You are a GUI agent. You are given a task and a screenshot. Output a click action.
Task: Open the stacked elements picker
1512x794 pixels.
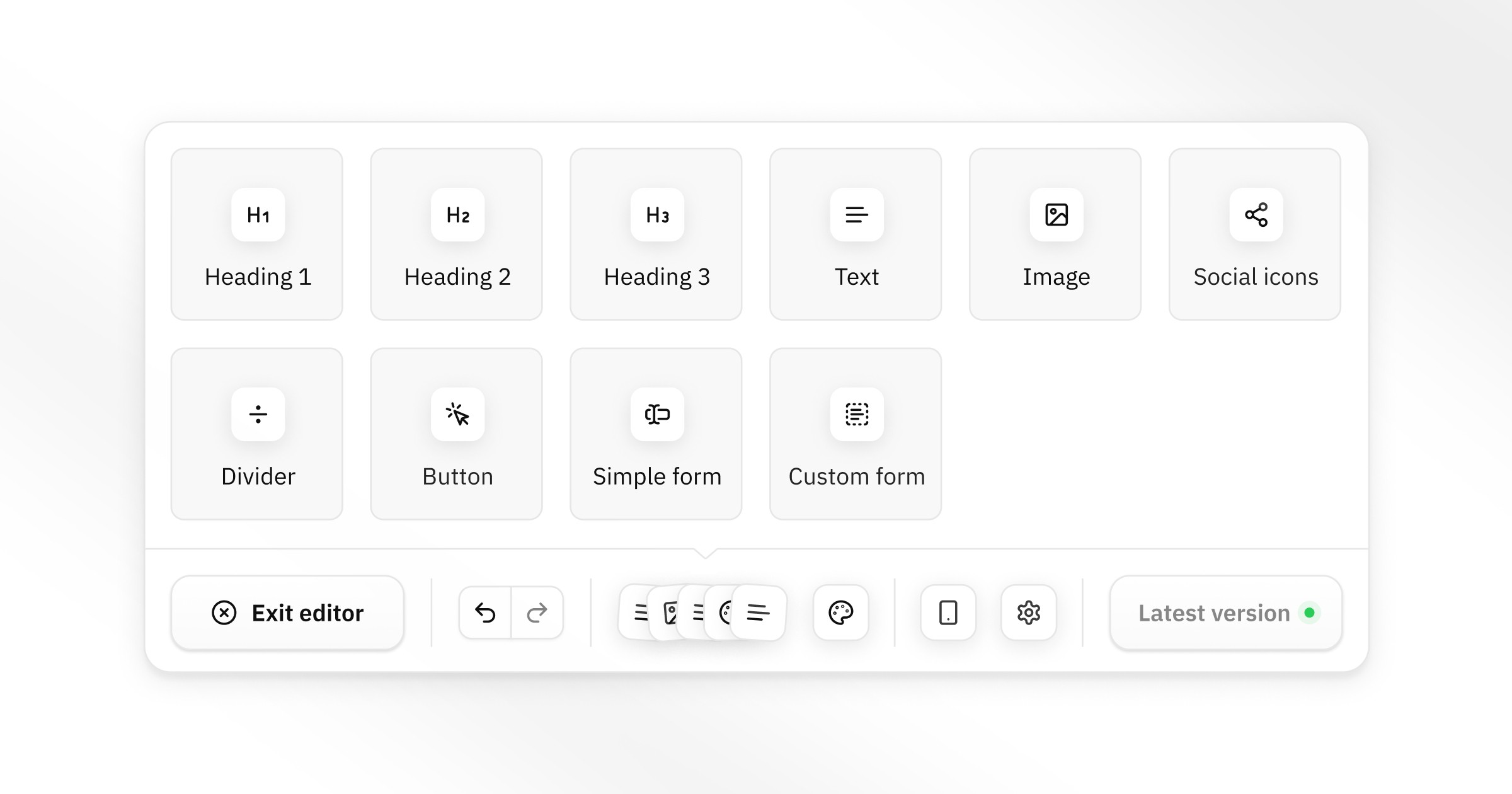click(x=702, y=613)
